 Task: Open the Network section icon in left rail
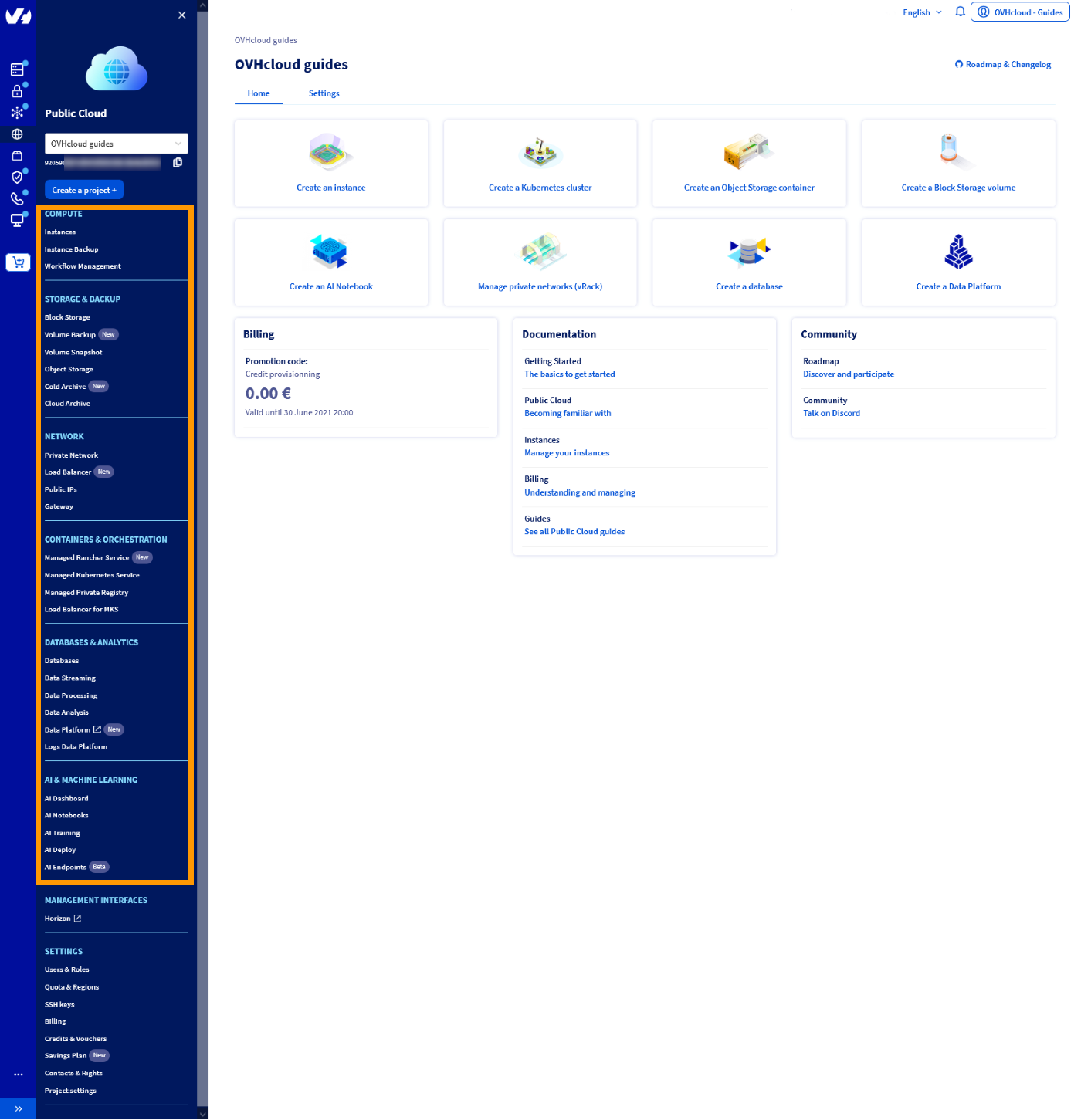(x=17, y=112)
